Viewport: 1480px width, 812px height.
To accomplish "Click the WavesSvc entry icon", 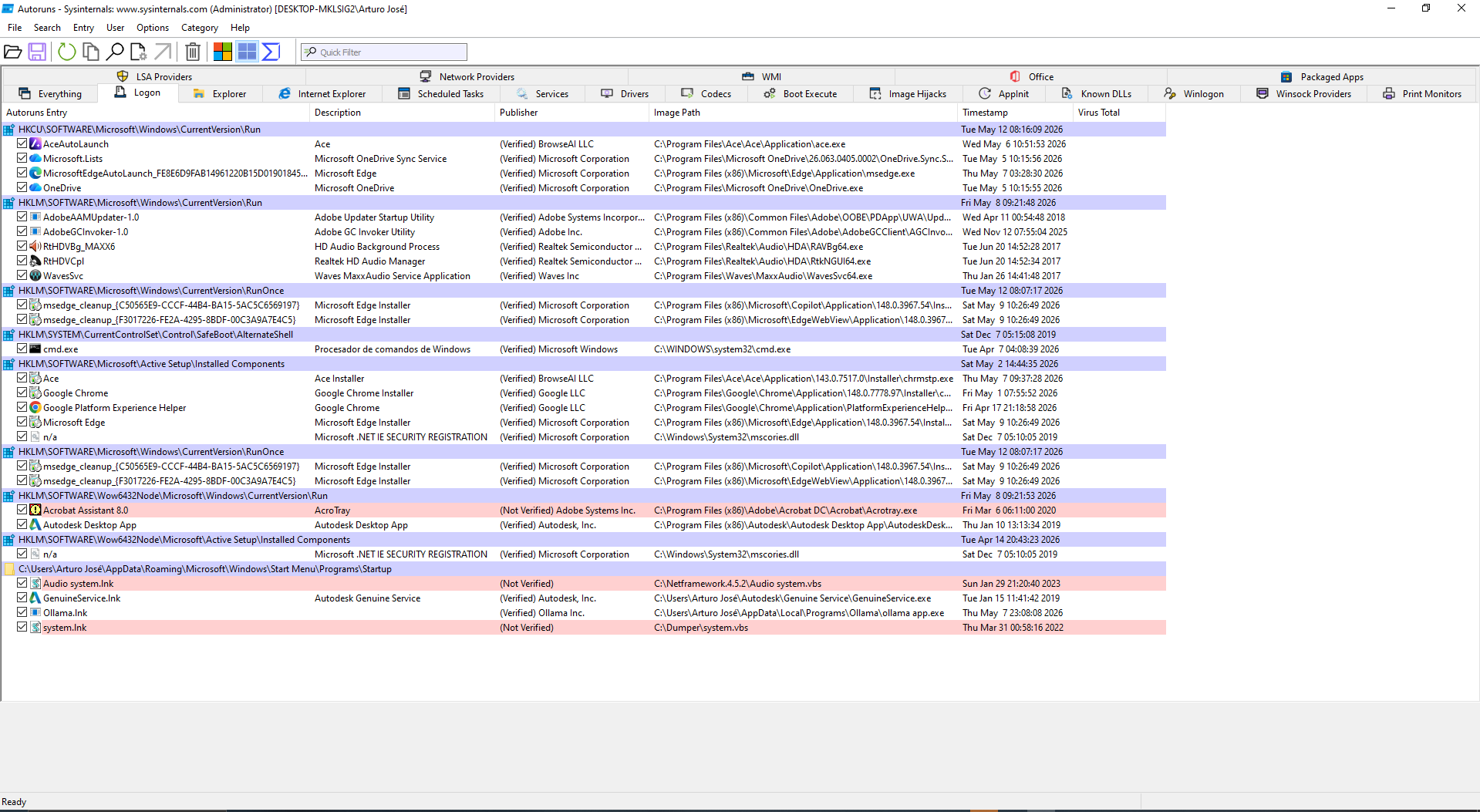I will [35, 275].
